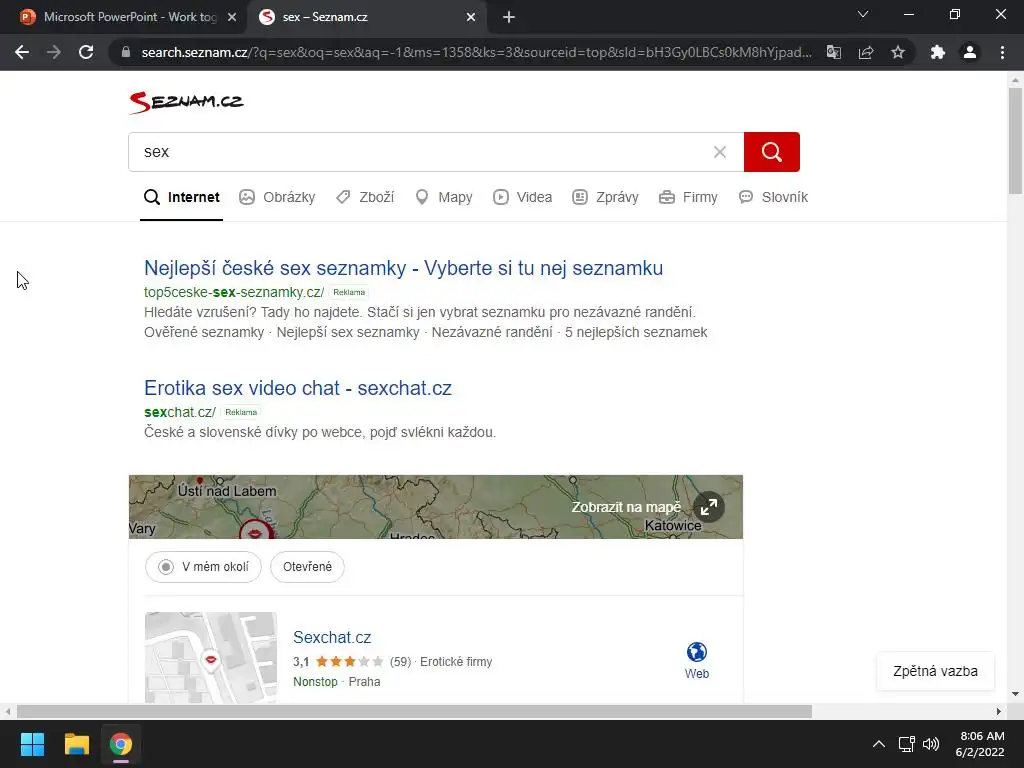Click the browser address bar URL
The image size is (1024, 768).
click(477, 52)
